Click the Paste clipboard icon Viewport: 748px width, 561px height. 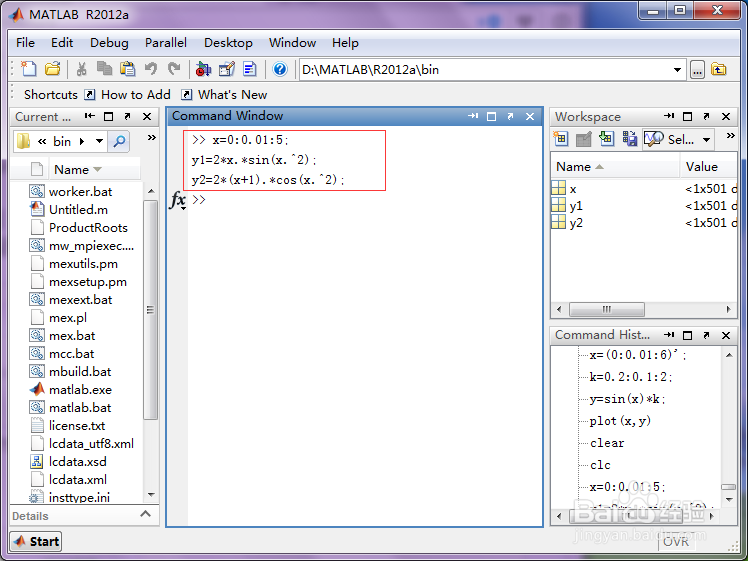pyautogui.click(x=127, y=70)
